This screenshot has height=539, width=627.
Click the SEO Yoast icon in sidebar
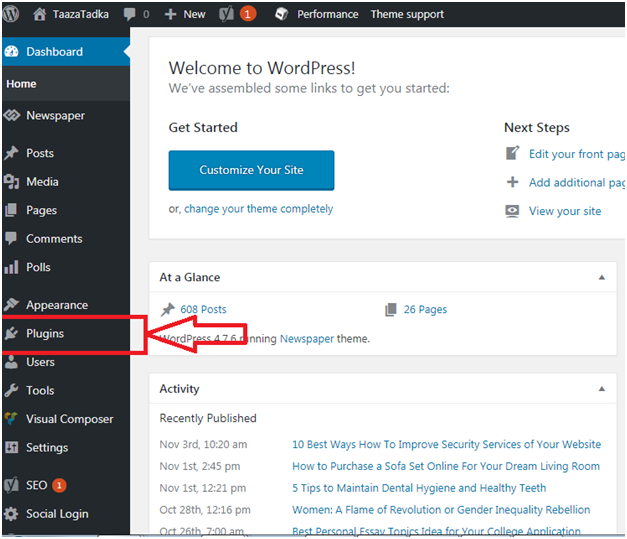[x=11, y=485]
